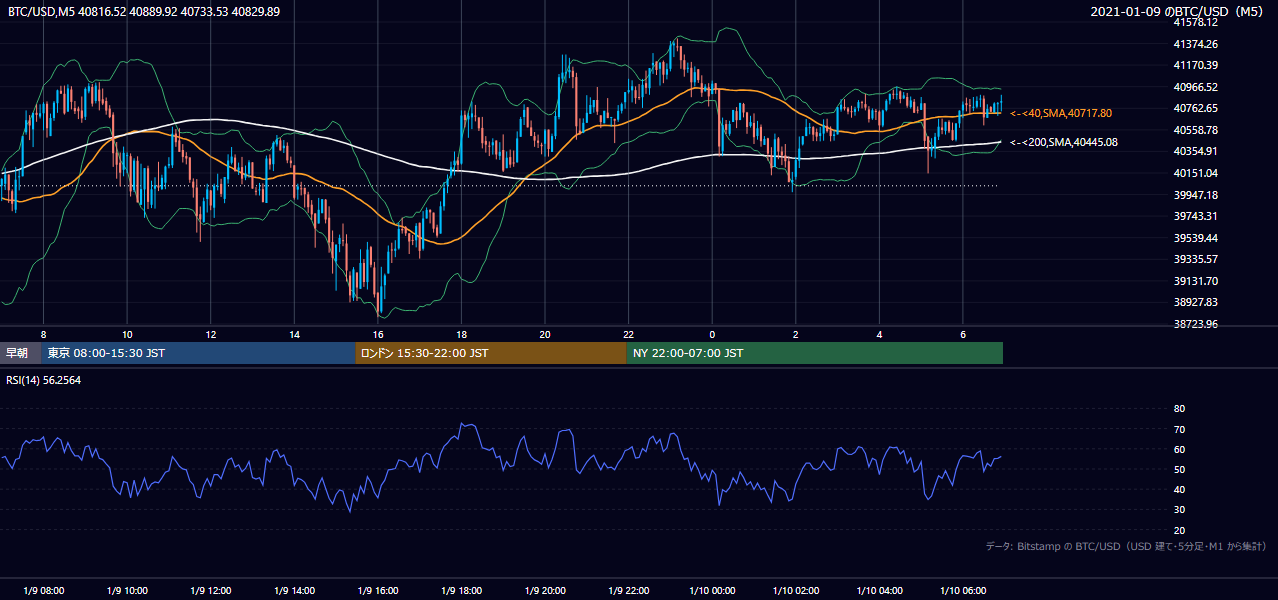Click price axis value 39947.18

(x=1195, y=195)
